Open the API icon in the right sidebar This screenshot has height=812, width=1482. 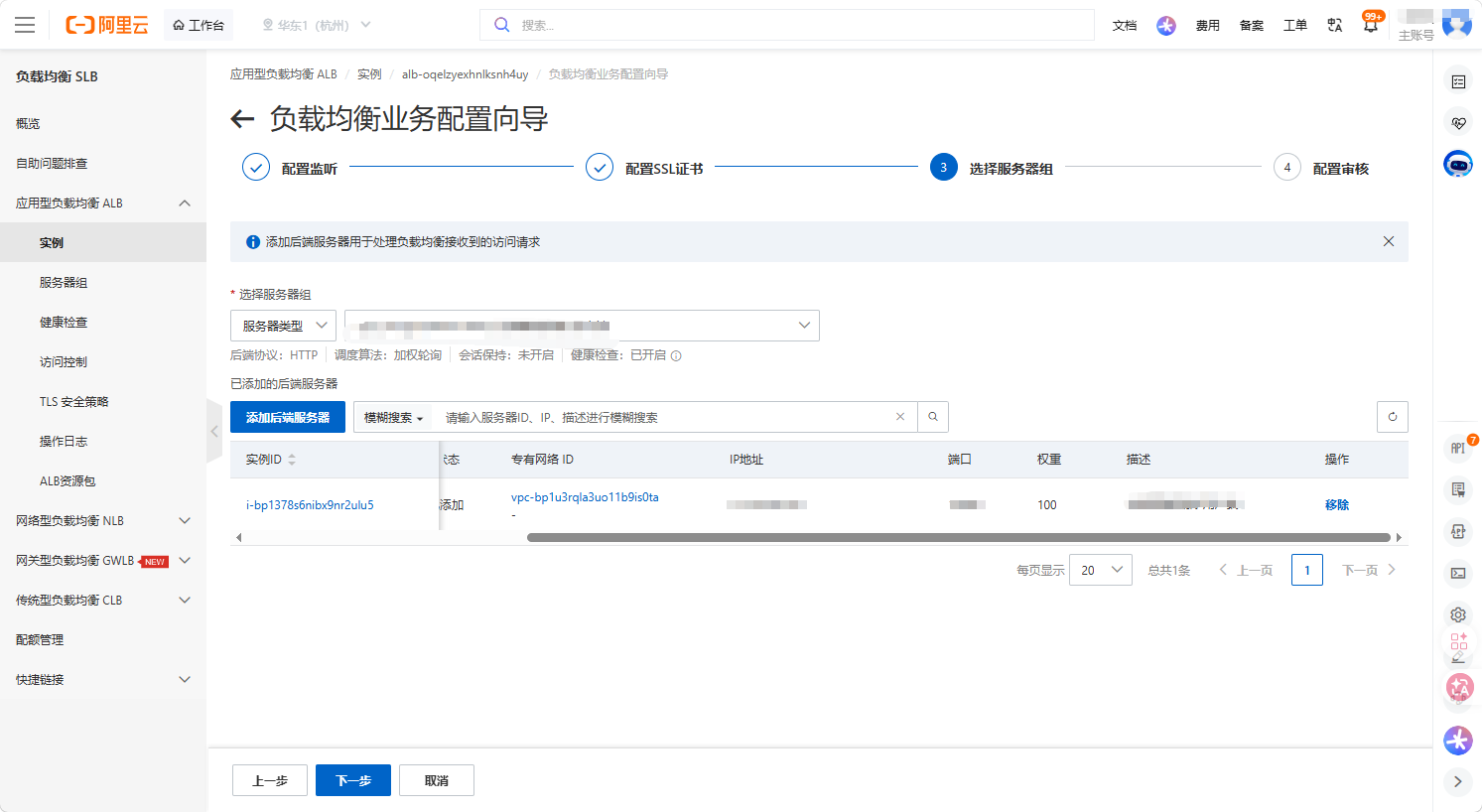[1458, 448]
